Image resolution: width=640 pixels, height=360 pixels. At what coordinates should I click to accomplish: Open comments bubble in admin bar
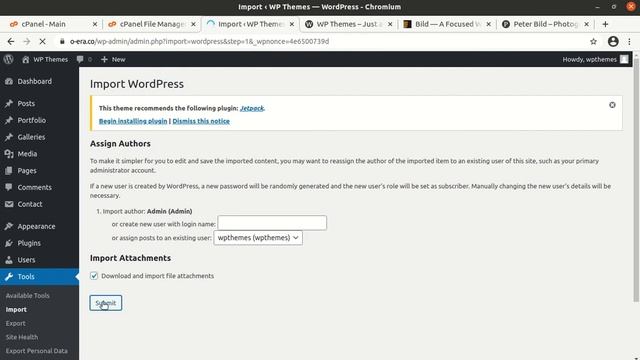click(x=80, y=59)
